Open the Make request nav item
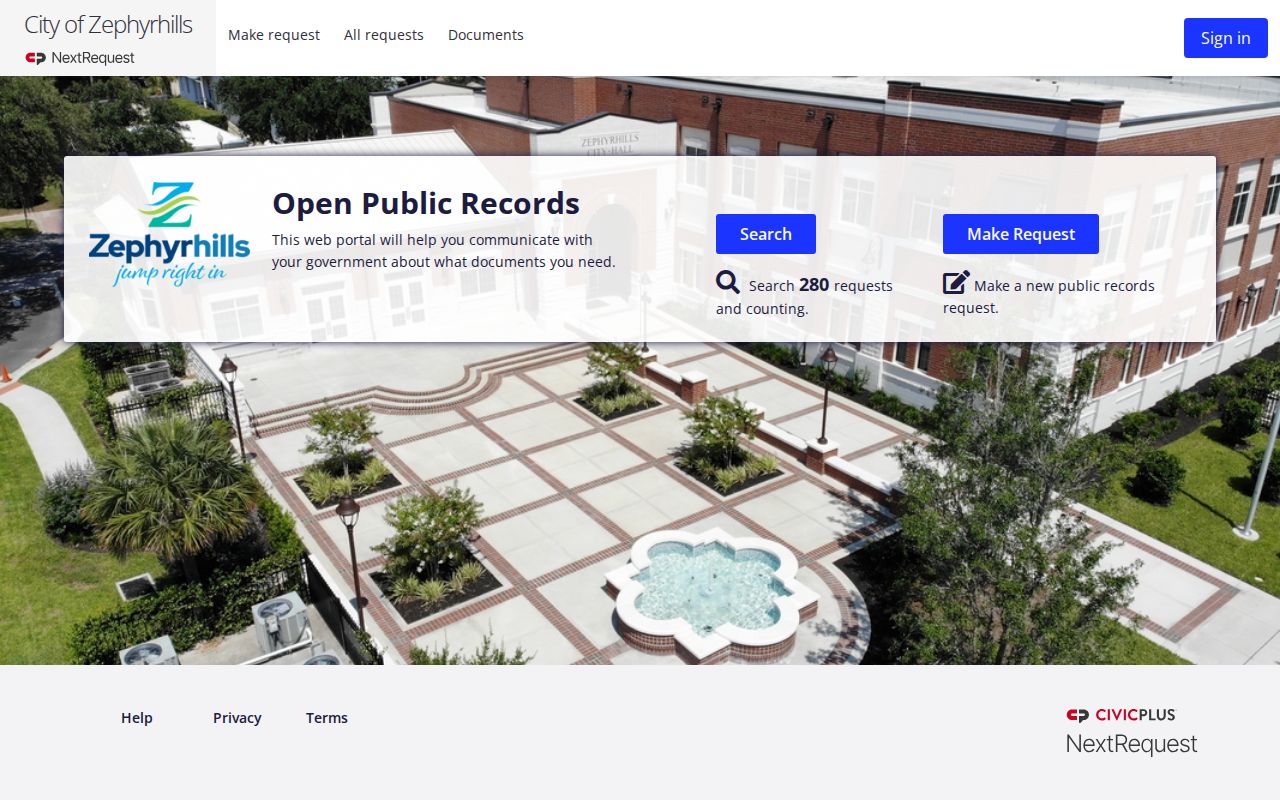Screen dimensions: 1280x800 tap(274, 35)
